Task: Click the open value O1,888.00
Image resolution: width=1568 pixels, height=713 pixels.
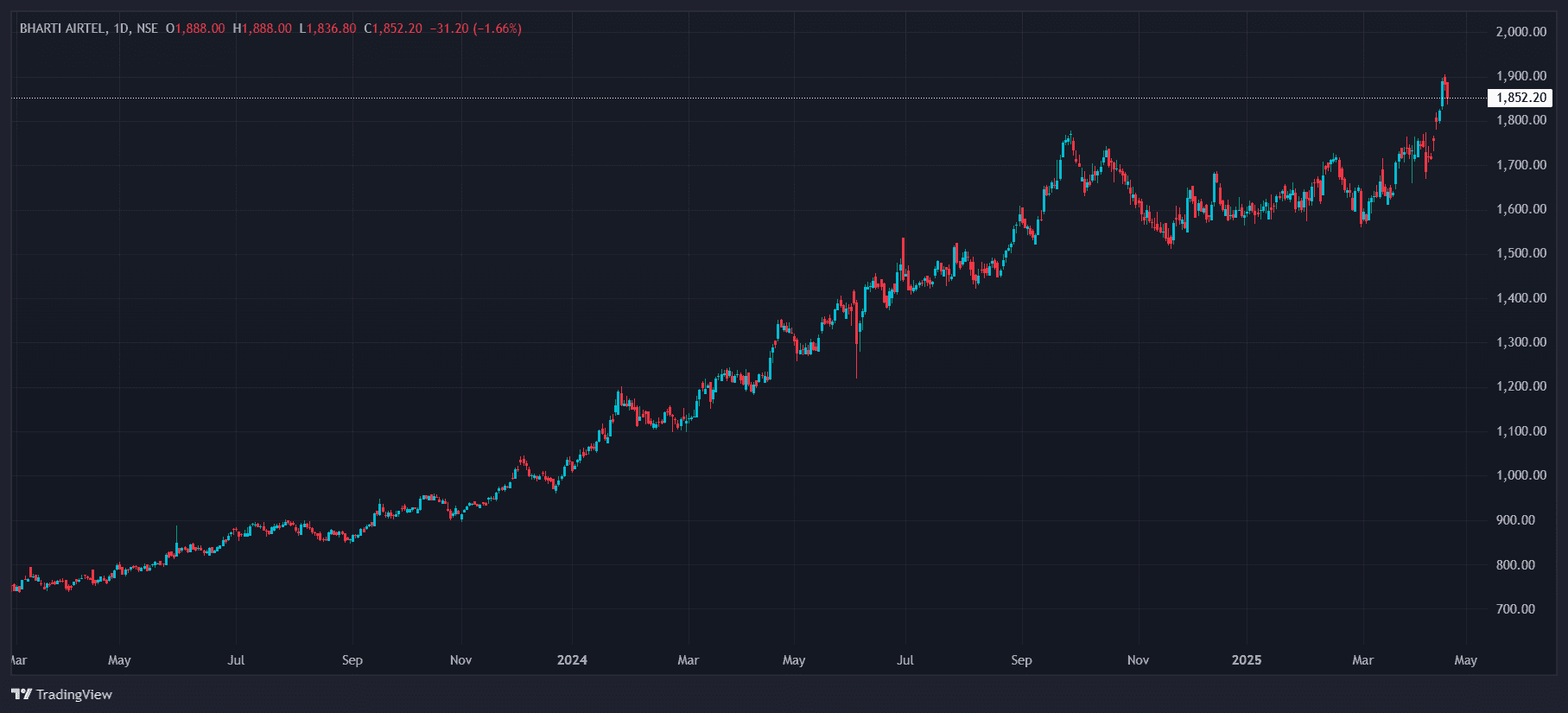Action: (x=195, y=29)
